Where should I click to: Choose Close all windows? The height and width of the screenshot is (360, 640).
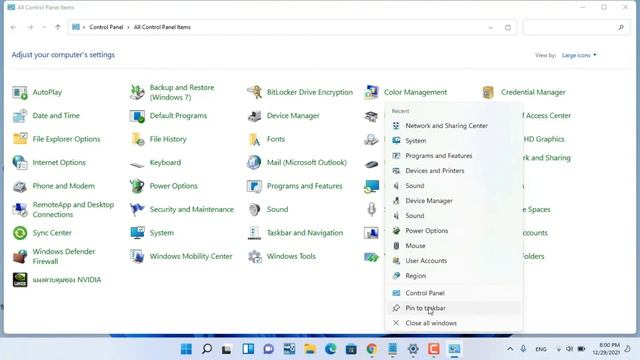coord(453,323)
